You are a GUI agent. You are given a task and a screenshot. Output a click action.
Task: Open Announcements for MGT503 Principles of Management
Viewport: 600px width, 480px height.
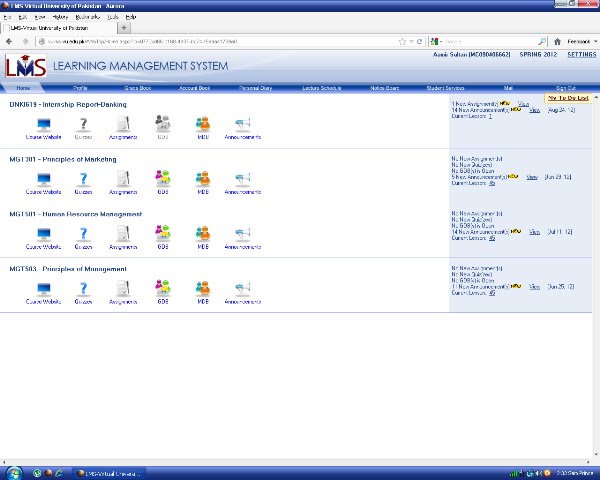[x=243, y=293]
